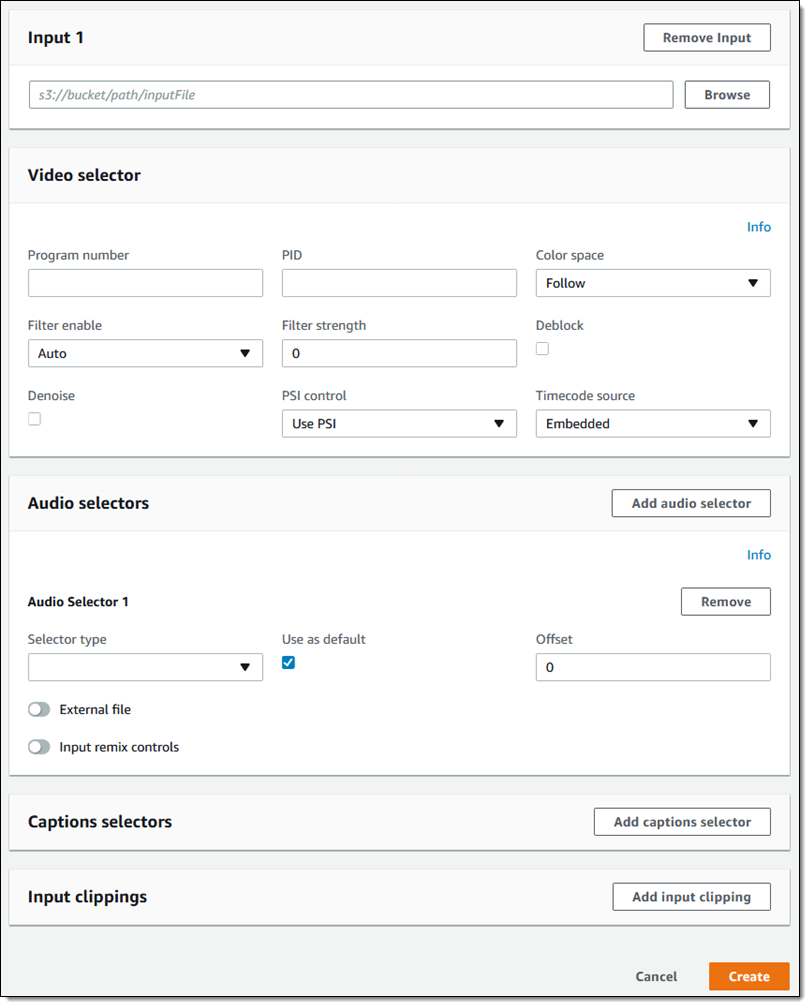Click the S3 input file path field
This screenshot has height=1007, width=810.
pos(350,95)
